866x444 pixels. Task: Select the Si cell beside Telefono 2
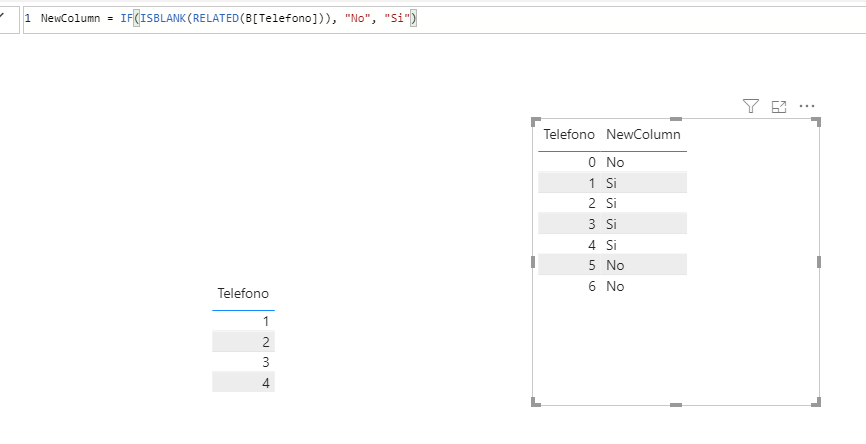(x=611, y=203)
